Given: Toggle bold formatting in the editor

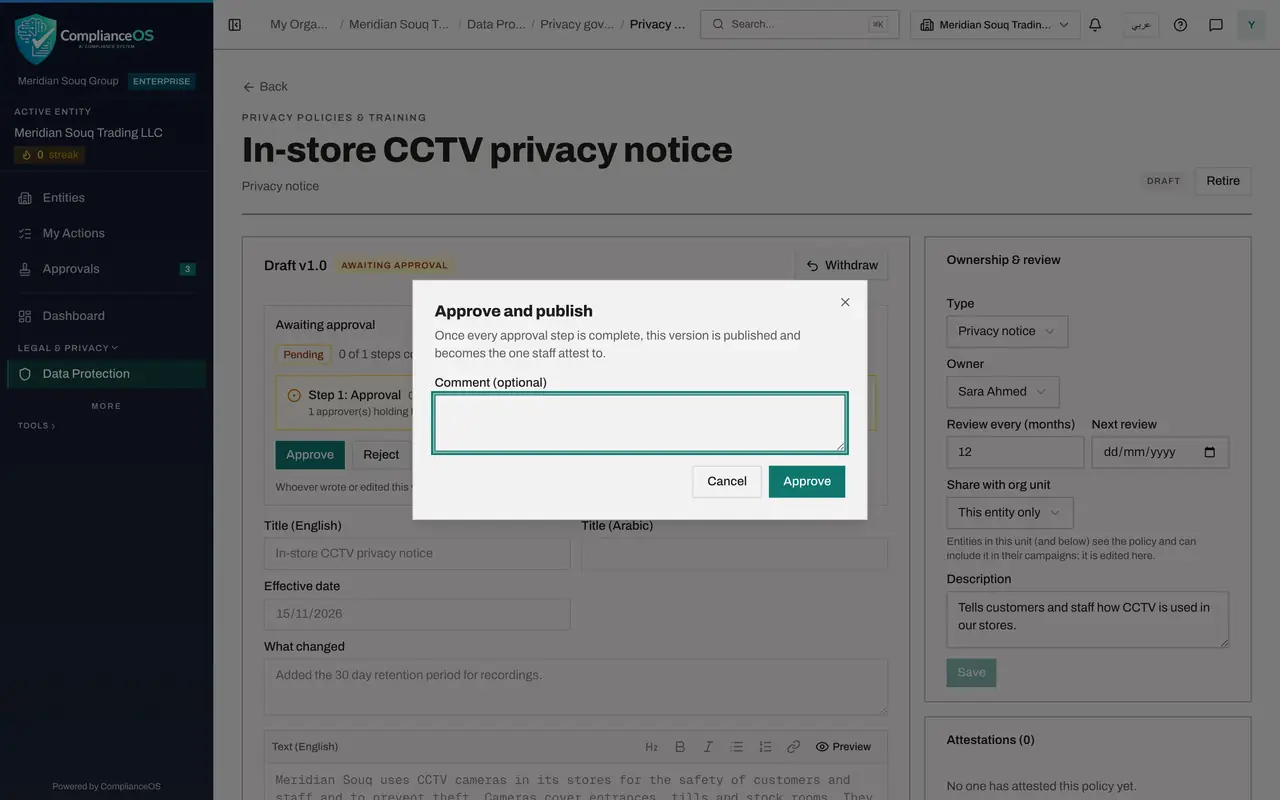Looking at the screenshot, I should pos(680,747).
